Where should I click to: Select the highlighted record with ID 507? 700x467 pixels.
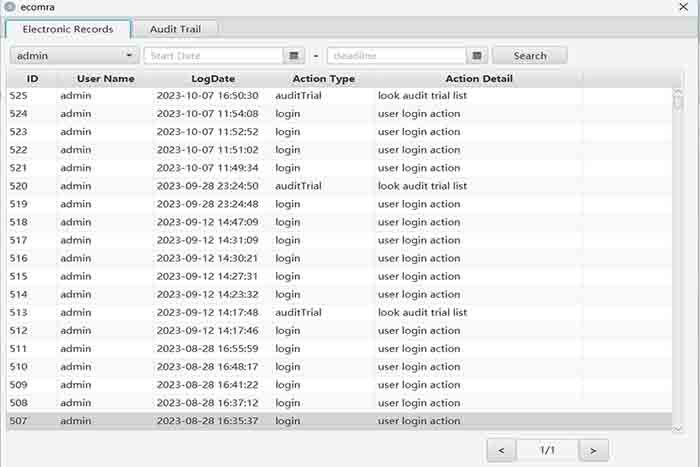tap(300, 421)
